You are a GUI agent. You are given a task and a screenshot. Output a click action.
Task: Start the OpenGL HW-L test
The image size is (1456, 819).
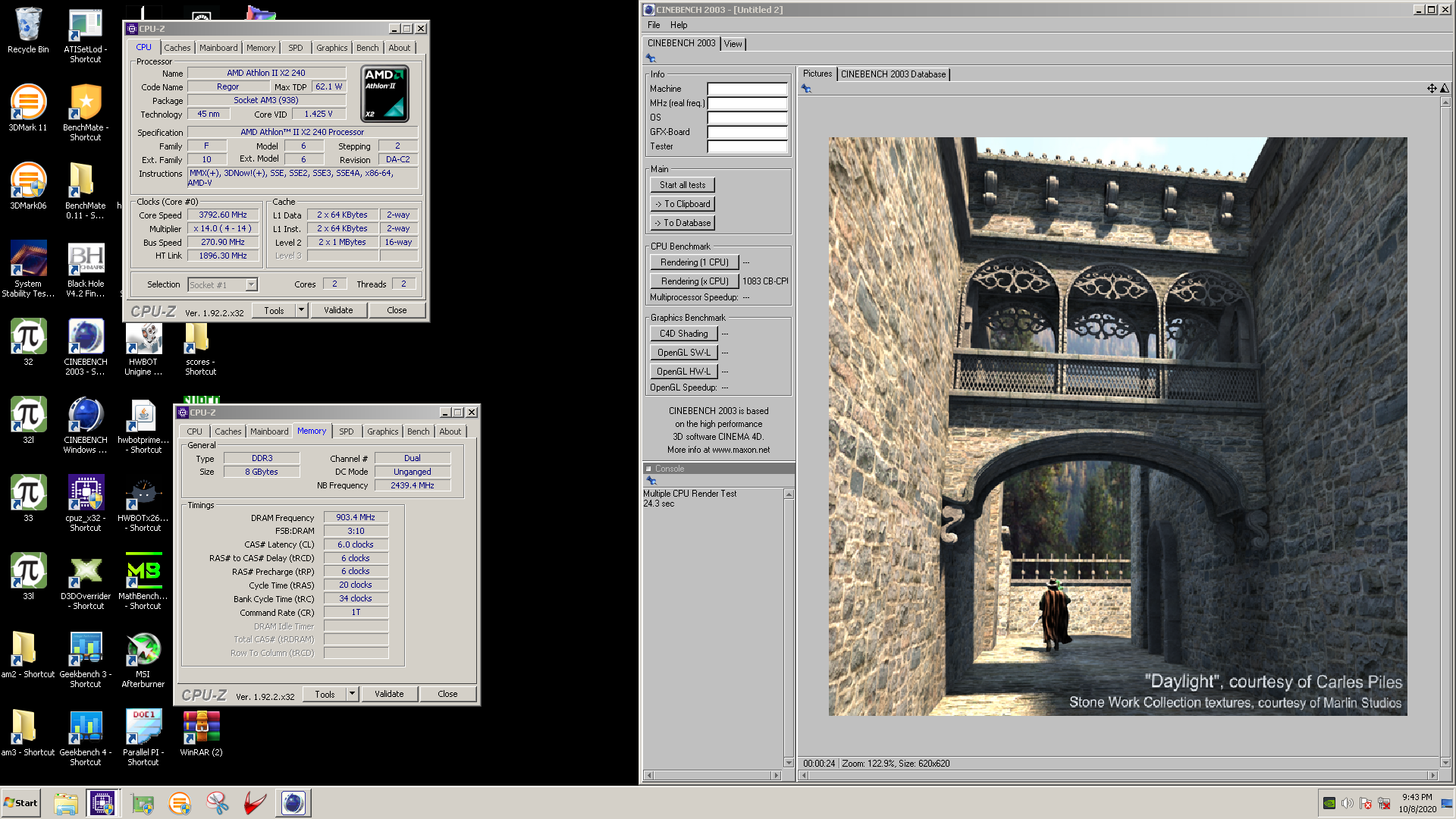point(684,372)
